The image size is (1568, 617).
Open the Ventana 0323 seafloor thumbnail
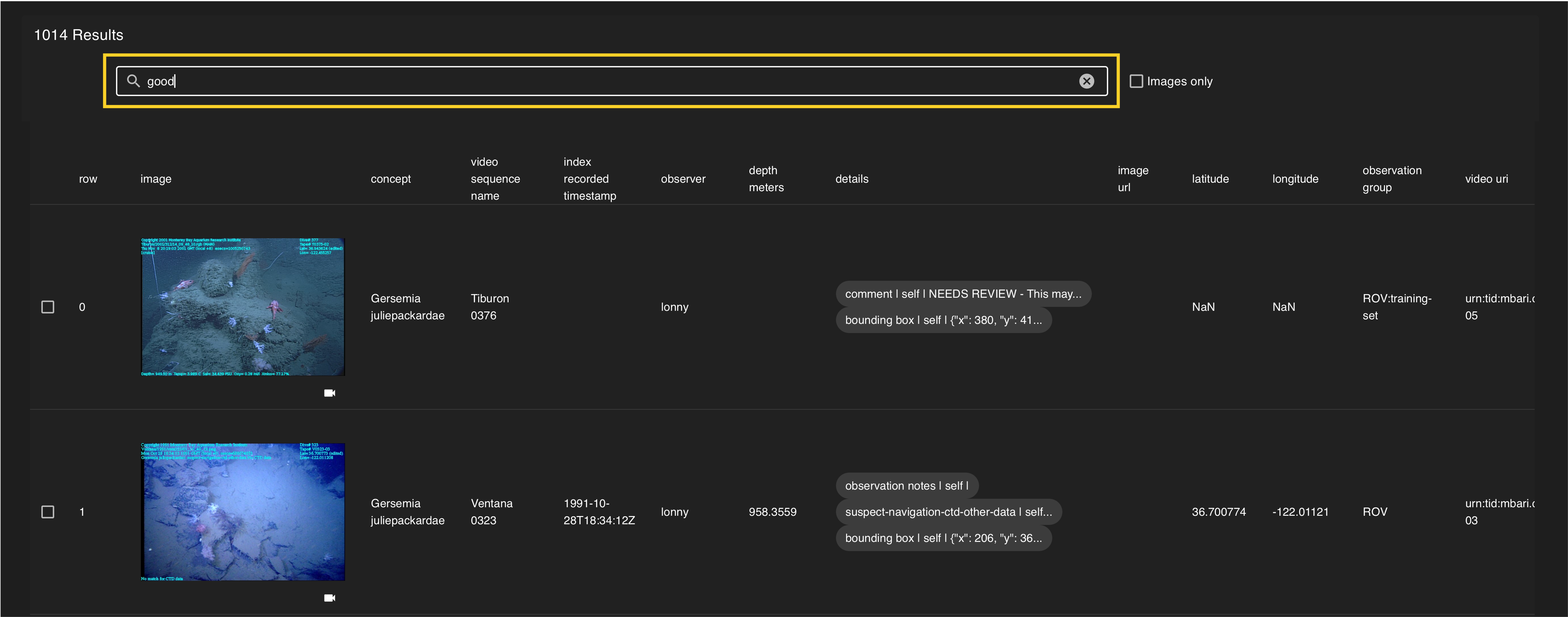click(242, 512)
